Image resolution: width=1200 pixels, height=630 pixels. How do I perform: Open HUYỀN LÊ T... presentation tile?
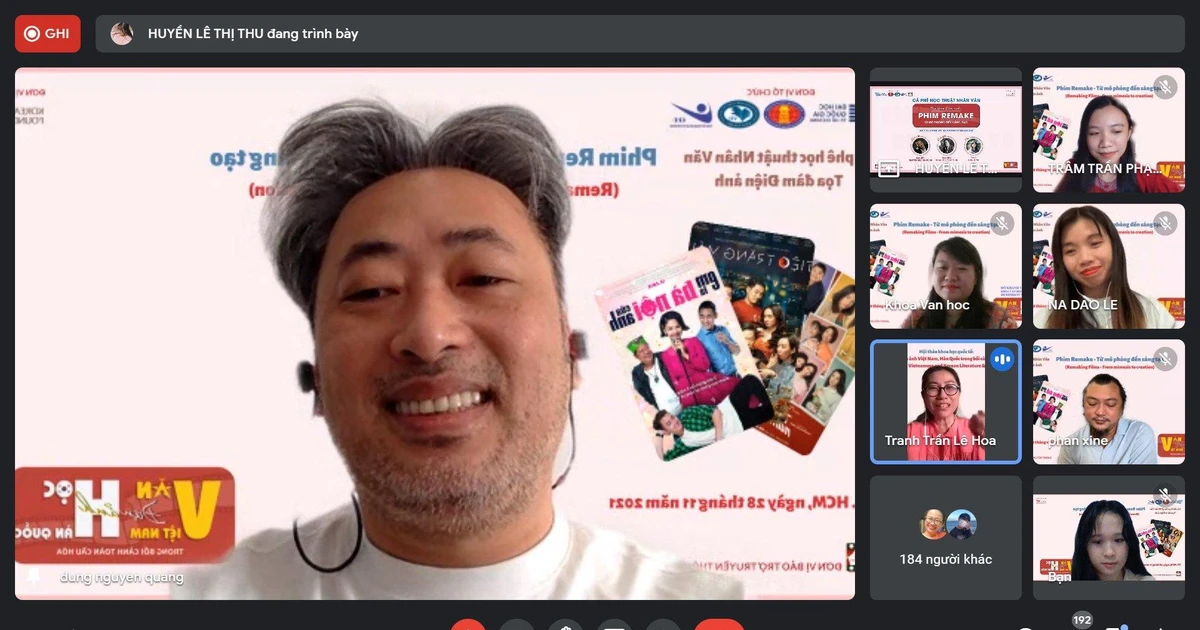click(x=945, y=130)
